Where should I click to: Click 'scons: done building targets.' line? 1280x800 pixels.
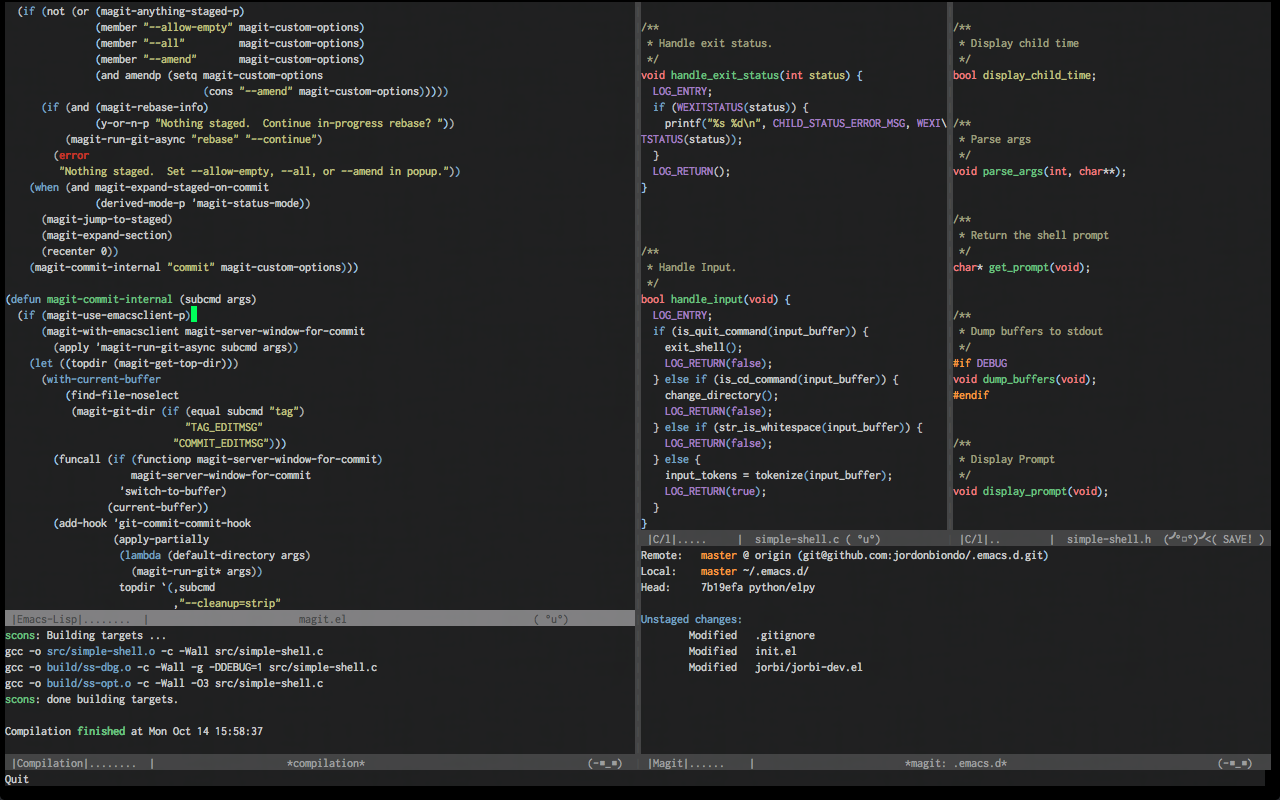92,699
